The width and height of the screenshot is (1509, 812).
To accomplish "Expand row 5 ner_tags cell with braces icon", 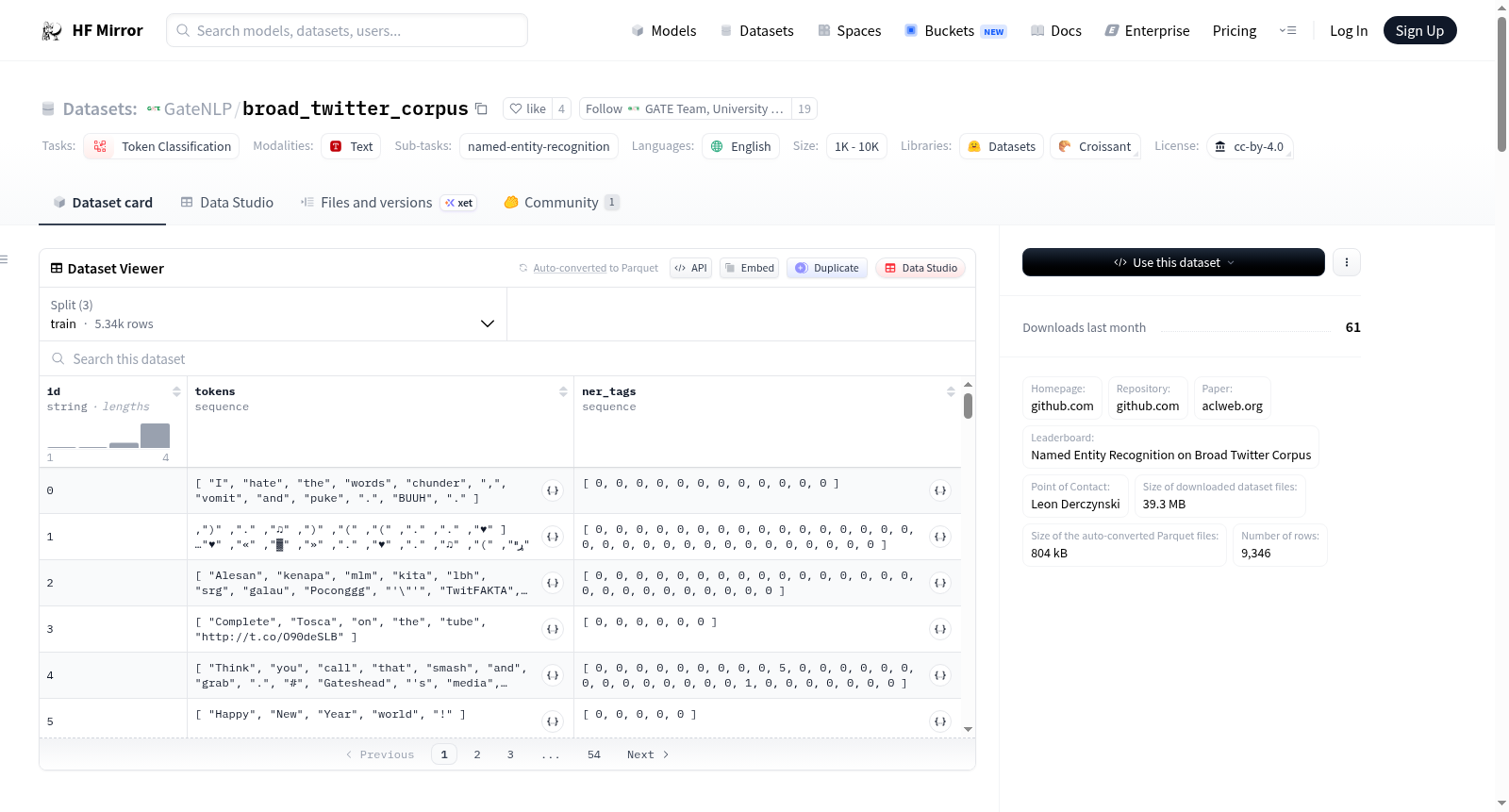I will pyautogui.click(x=940, y=721).
